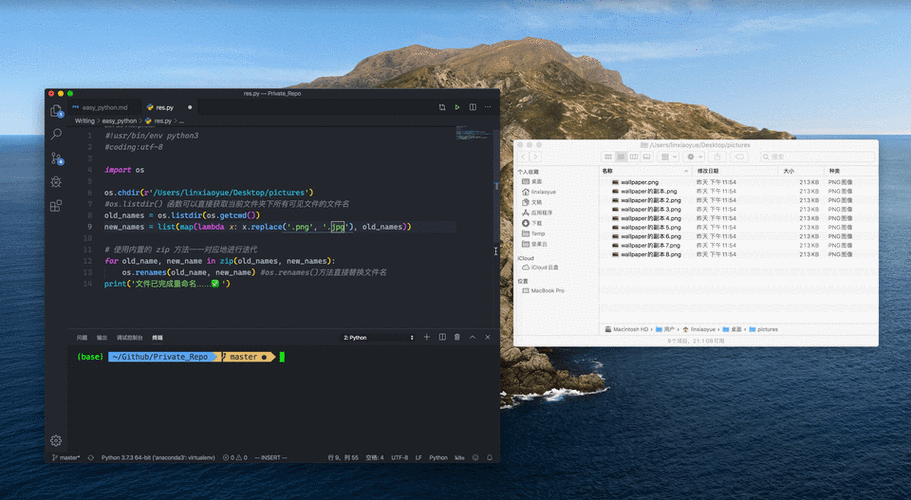911x500 pixels.
Task: Open Applications (应用程序) in Finder sidebar
Action: (537, 213)
